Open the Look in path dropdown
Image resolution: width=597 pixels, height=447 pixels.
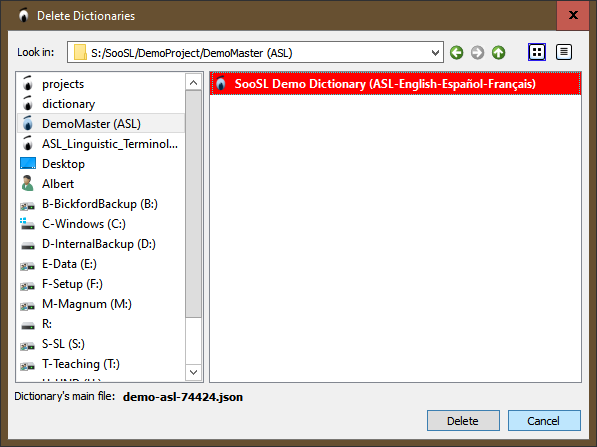coord(255,52)
